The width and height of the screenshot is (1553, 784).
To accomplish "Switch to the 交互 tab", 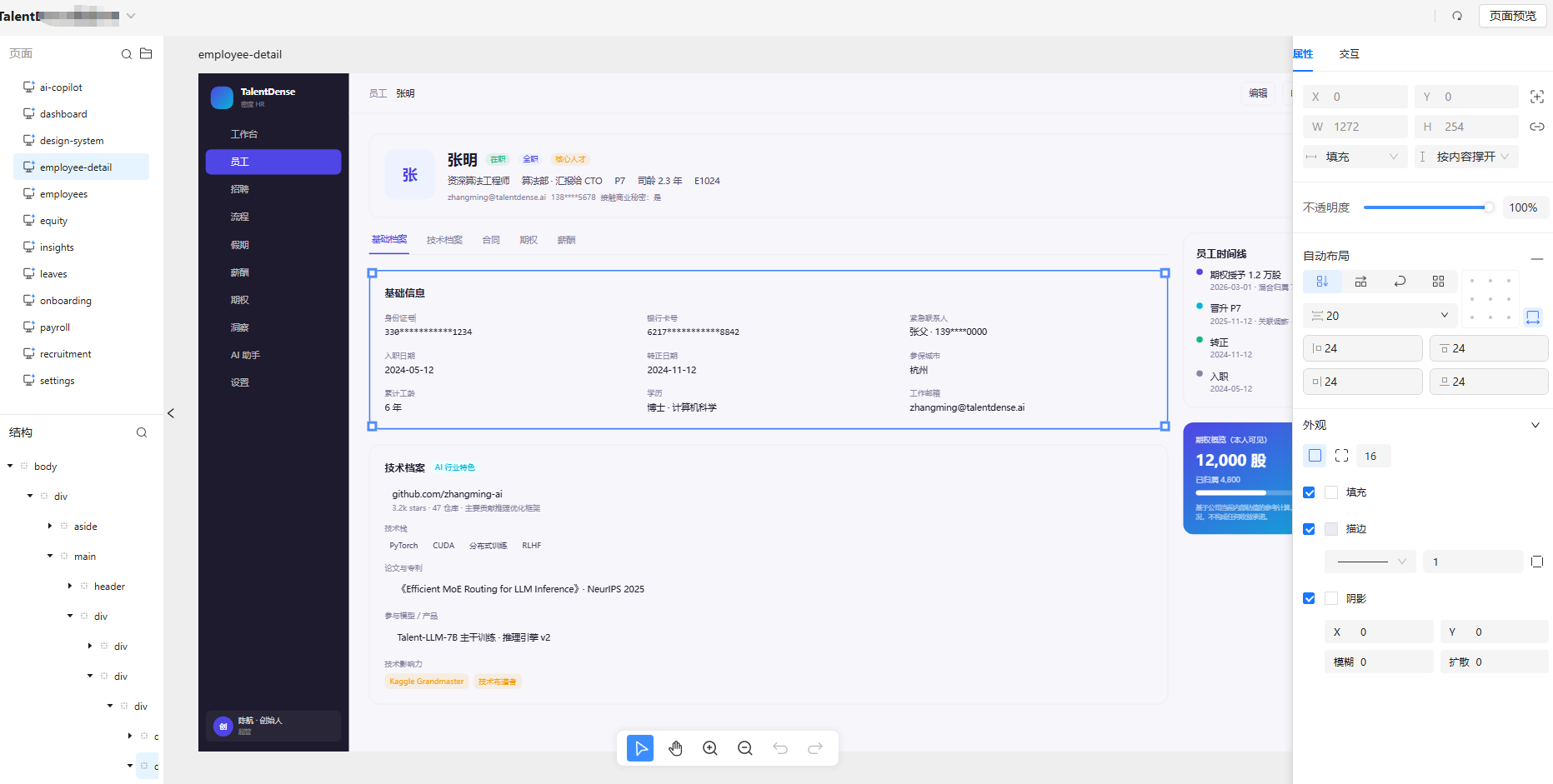I will (1350, 54).
